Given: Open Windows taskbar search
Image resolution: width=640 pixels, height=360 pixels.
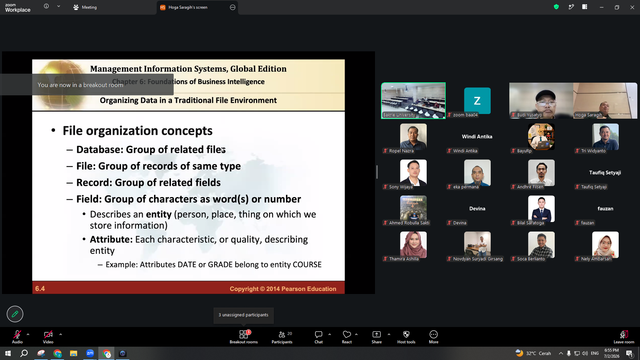Looking at the screenshot, I should pyautogui.click(x=24, y=353).
